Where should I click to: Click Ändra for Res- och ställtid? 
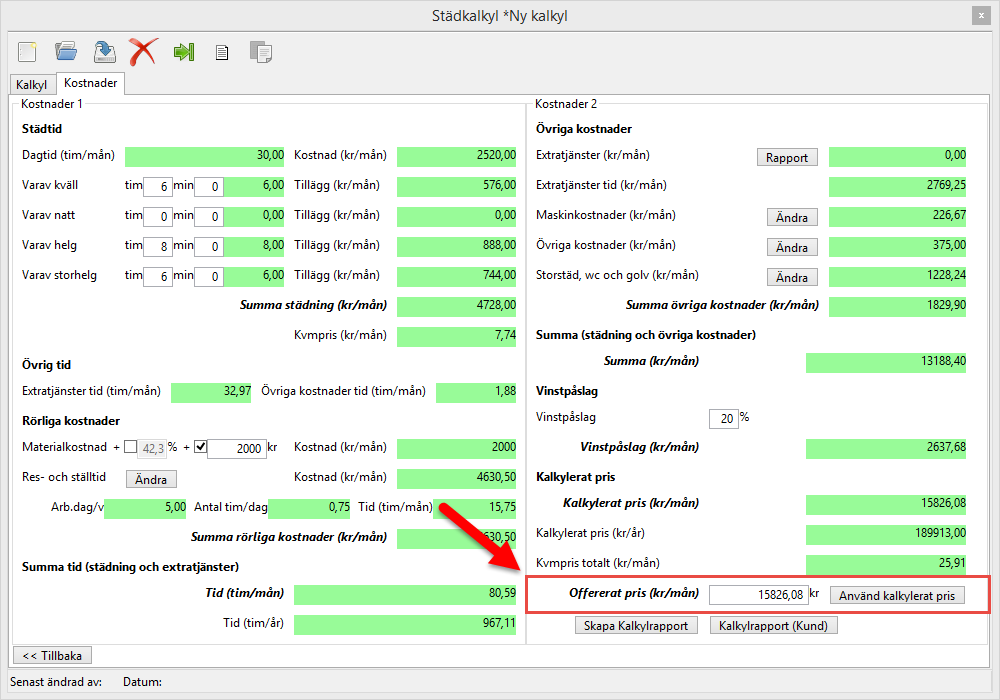click(x=151, y=479)
